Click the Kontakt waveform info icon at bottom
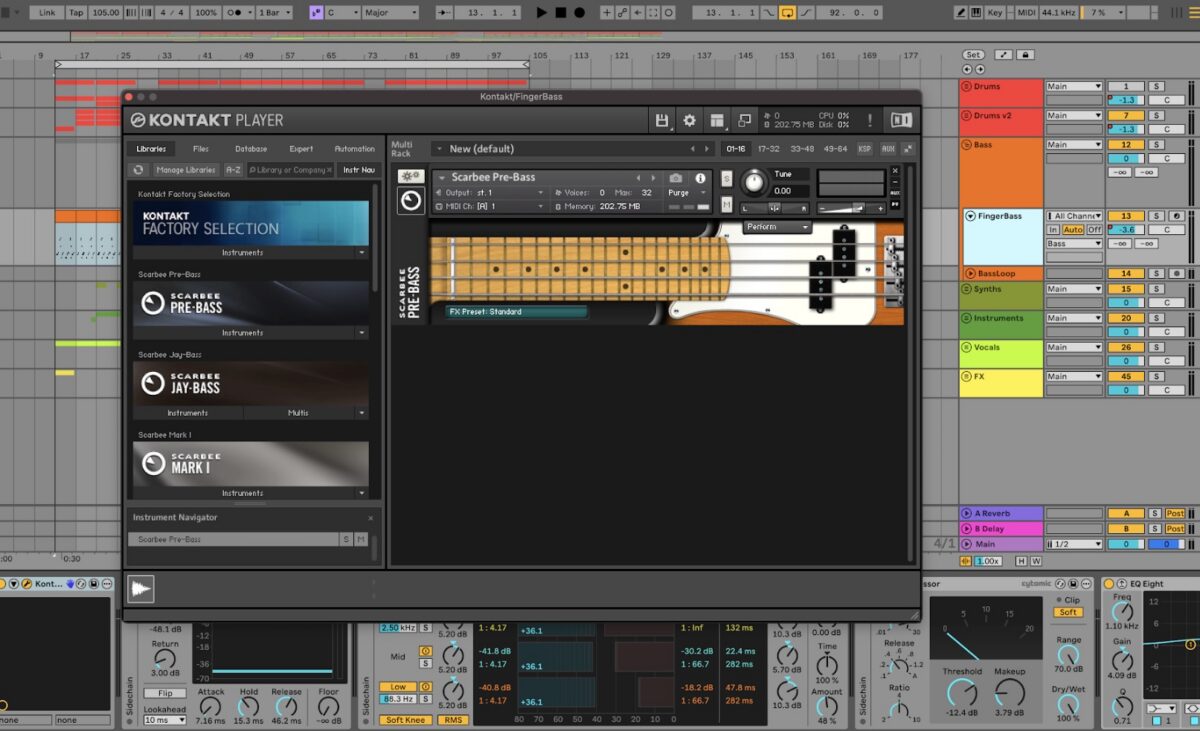The height and width of the screenshot is (731, 1200). pyautogui.click(x=141, y=589)
